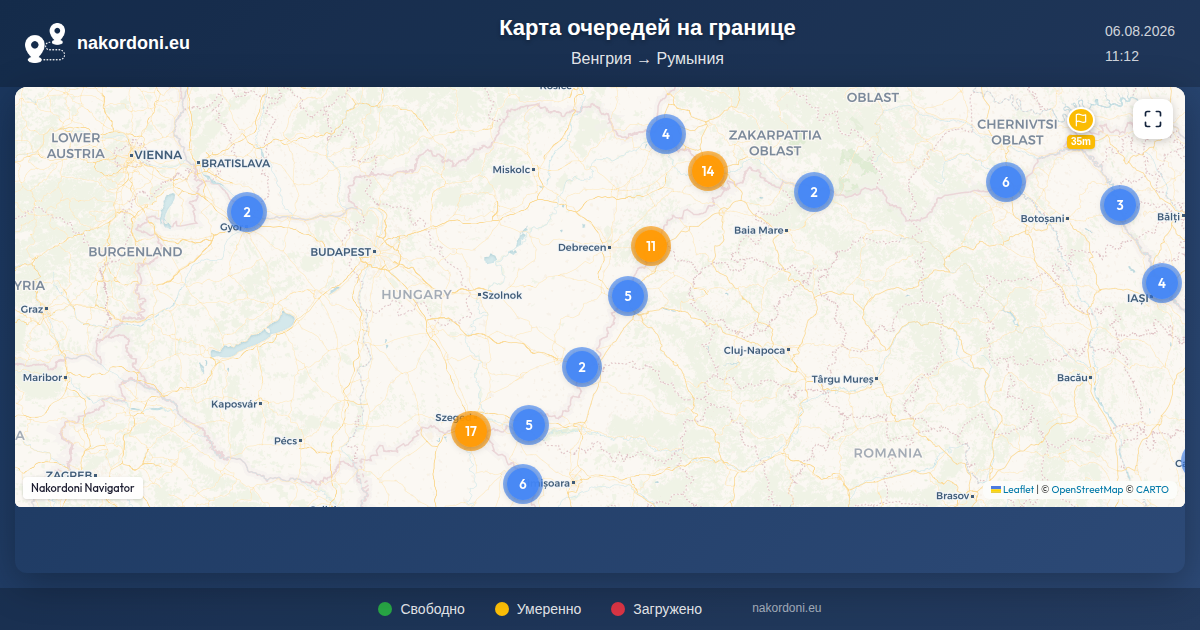The height and width of the screenshot is (630, 1200).
Task: Open cluster marker 2 north of Baia Mare
Action: (814, 192)
